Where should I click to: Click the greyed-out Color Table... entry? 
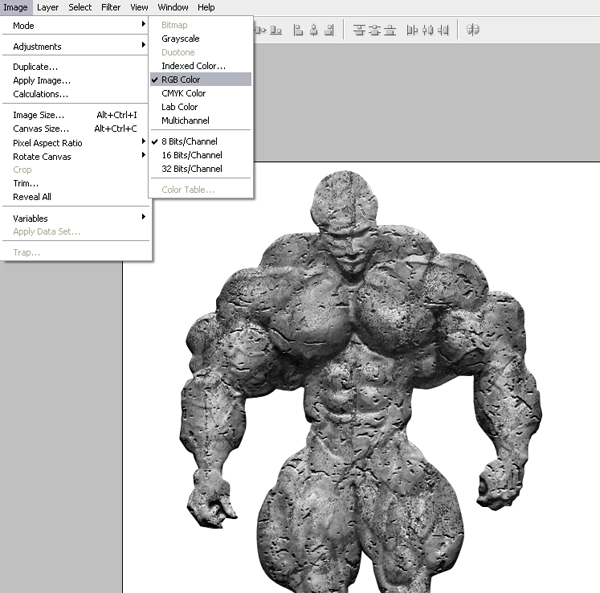[201, 190]
